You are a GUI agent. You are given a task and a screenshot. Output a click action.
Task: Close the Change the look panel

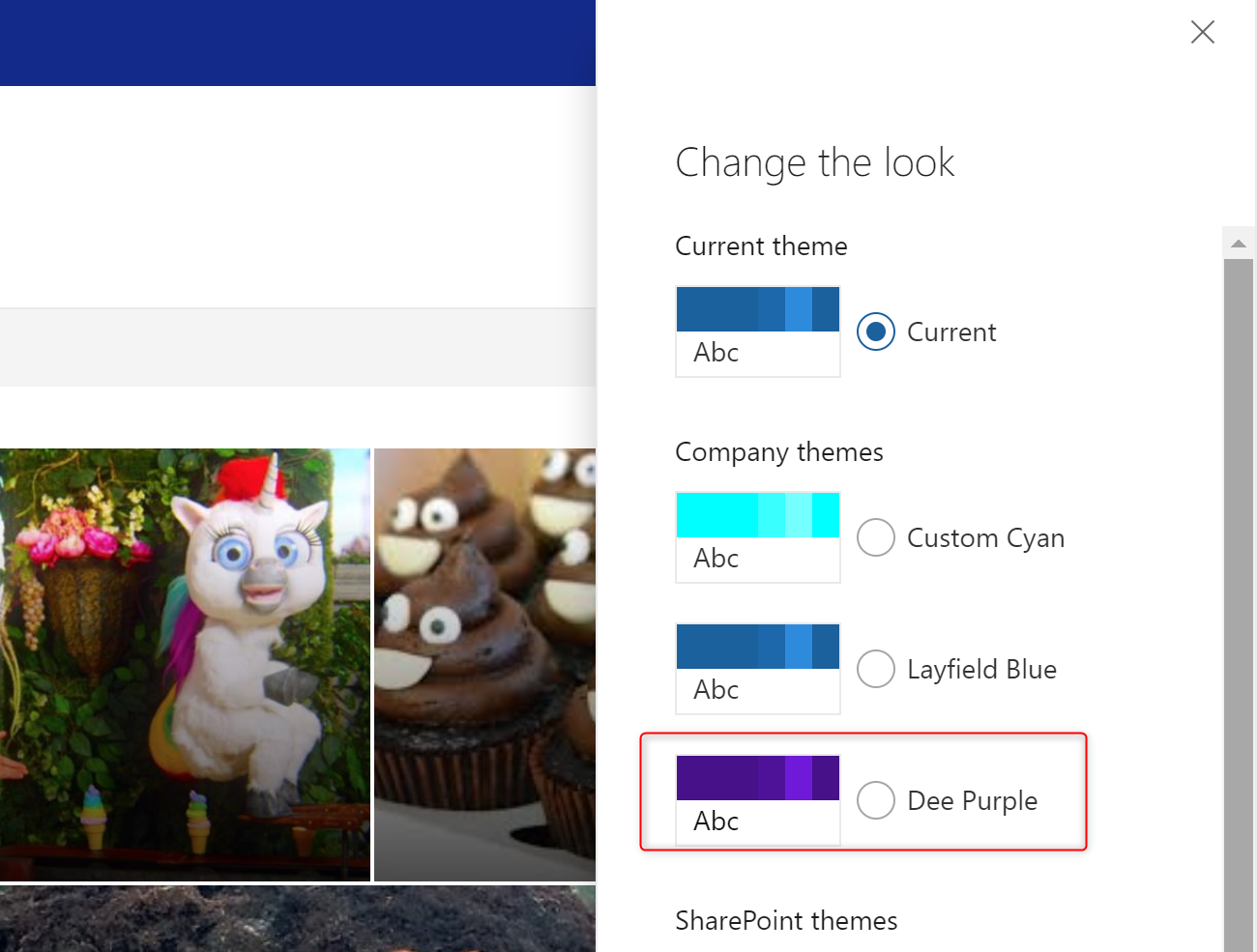[1203, 32]
